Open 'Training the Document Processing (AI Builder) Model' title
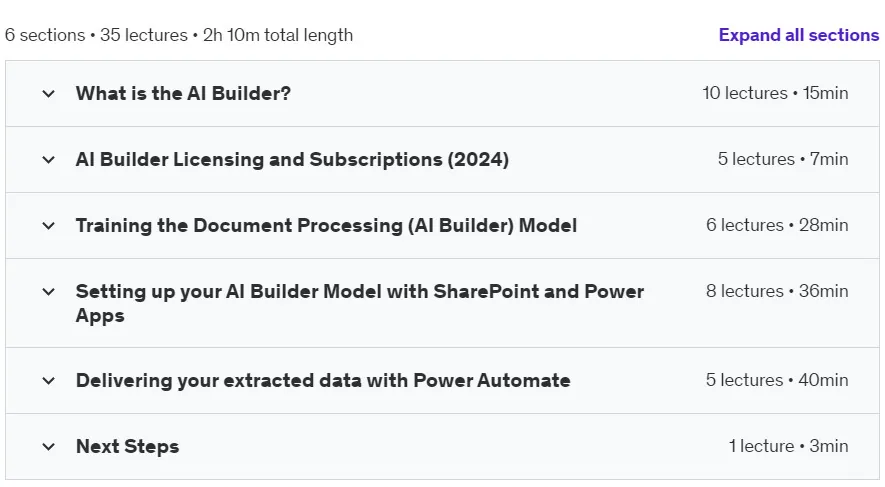This screenshot has height=487, width=885. click(326, 225)
